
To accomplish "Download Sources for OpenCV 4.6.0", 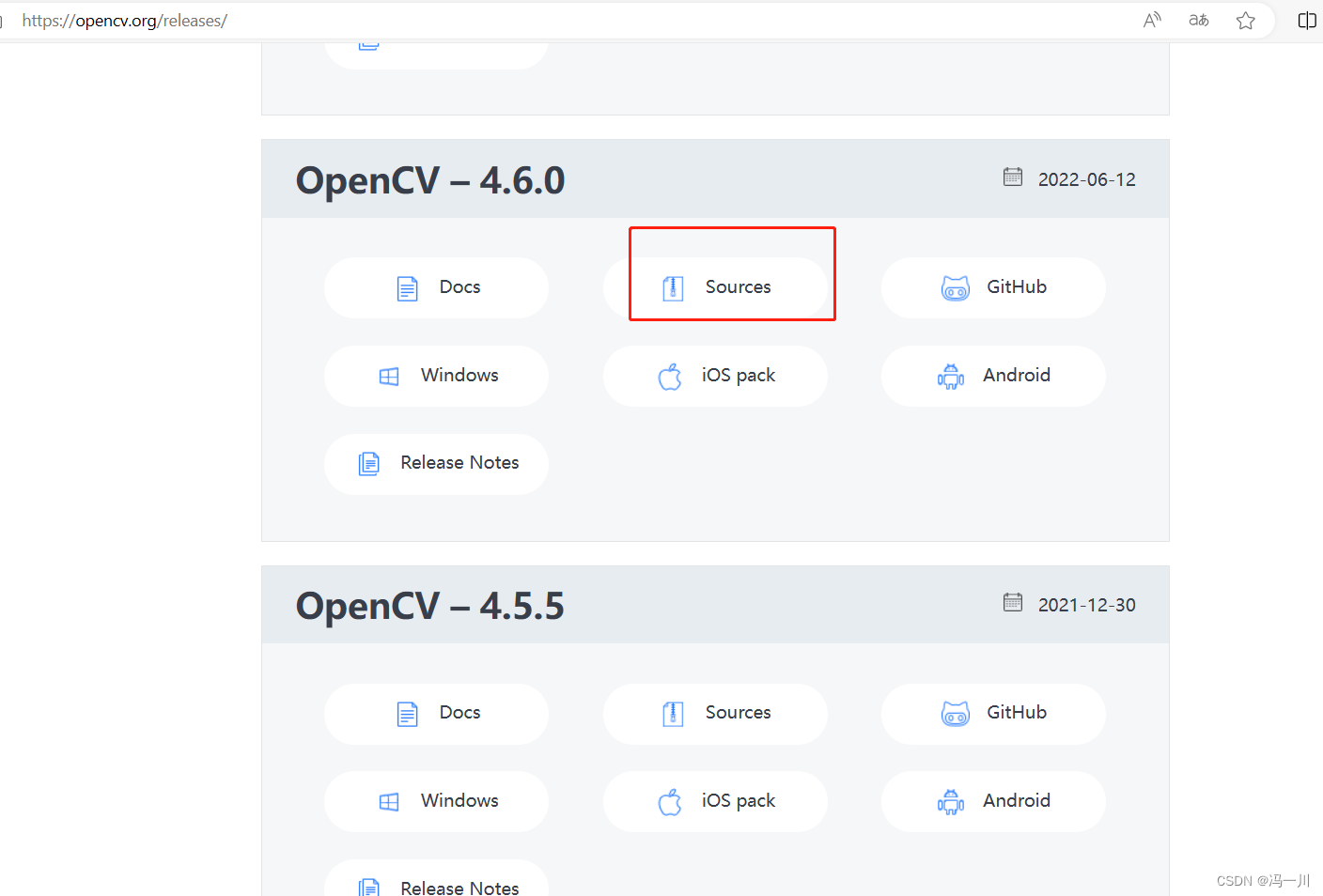I will (x=715, y=287).
